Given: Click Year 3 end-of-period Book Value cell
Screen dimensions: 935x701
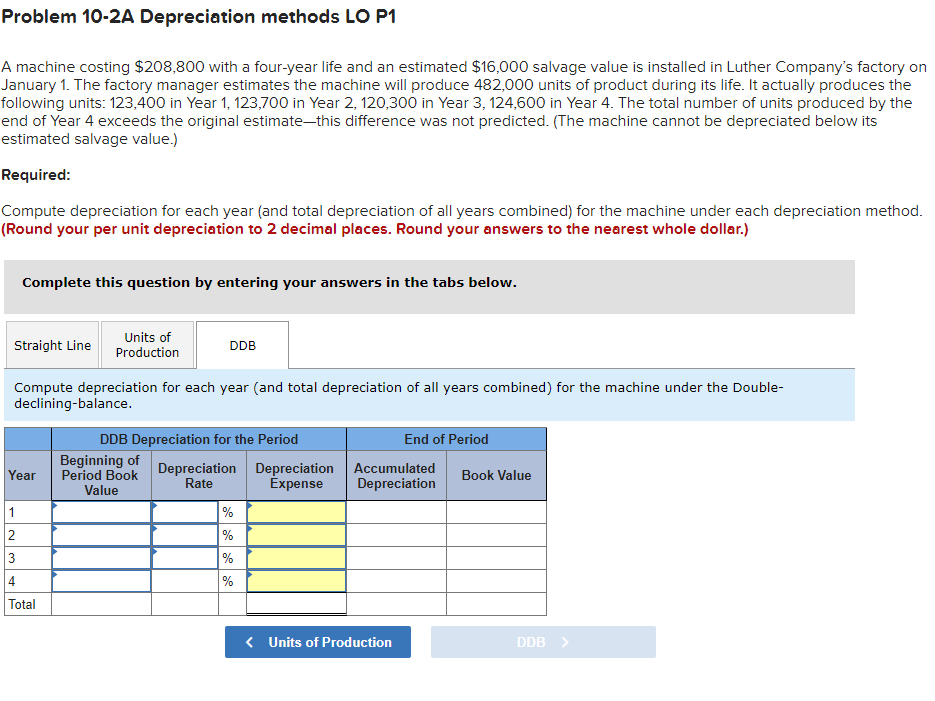Looking at the screenshot, I should coord(496,558).
